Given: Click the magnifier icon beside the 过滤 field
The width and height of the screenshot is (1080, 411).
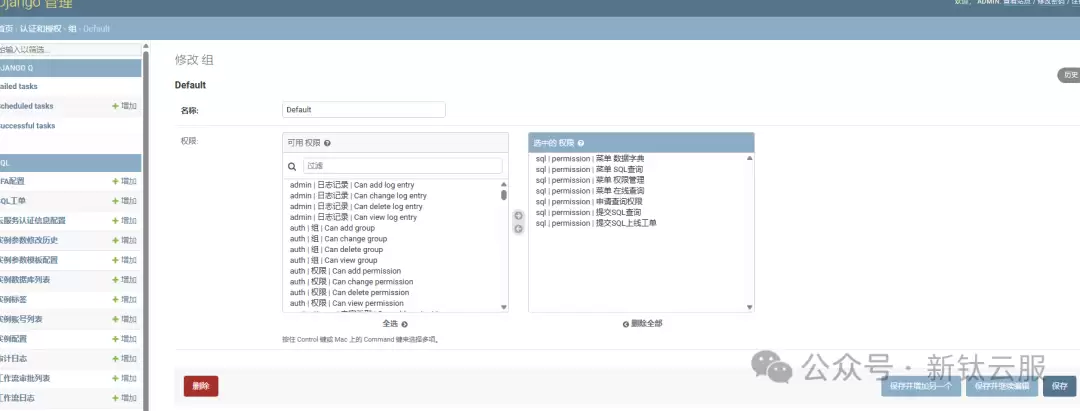Looking at the screenshot, I should pos(292,166).
